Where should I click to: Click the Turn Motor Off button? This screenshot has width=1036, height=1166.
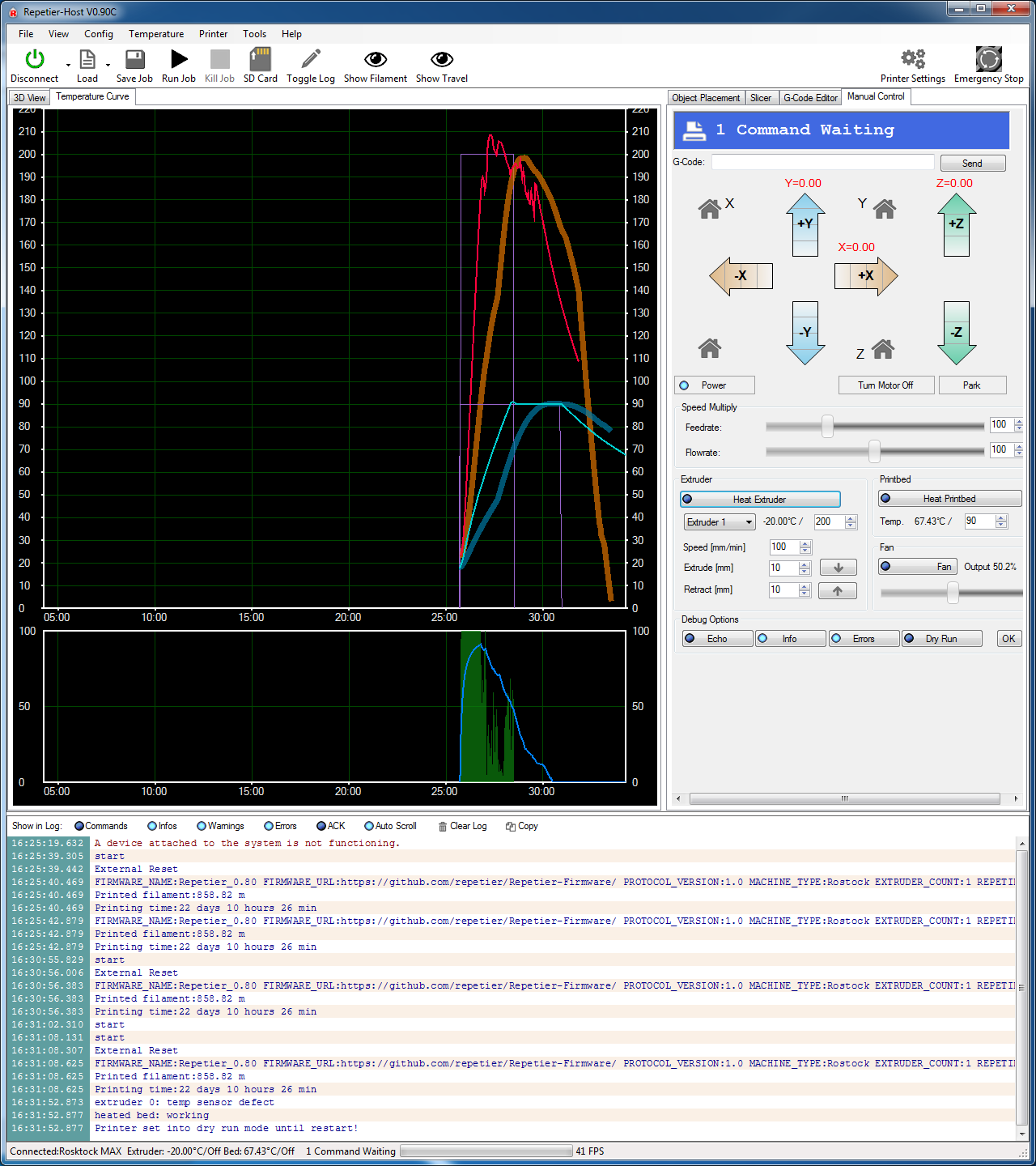tap(885, 385)
